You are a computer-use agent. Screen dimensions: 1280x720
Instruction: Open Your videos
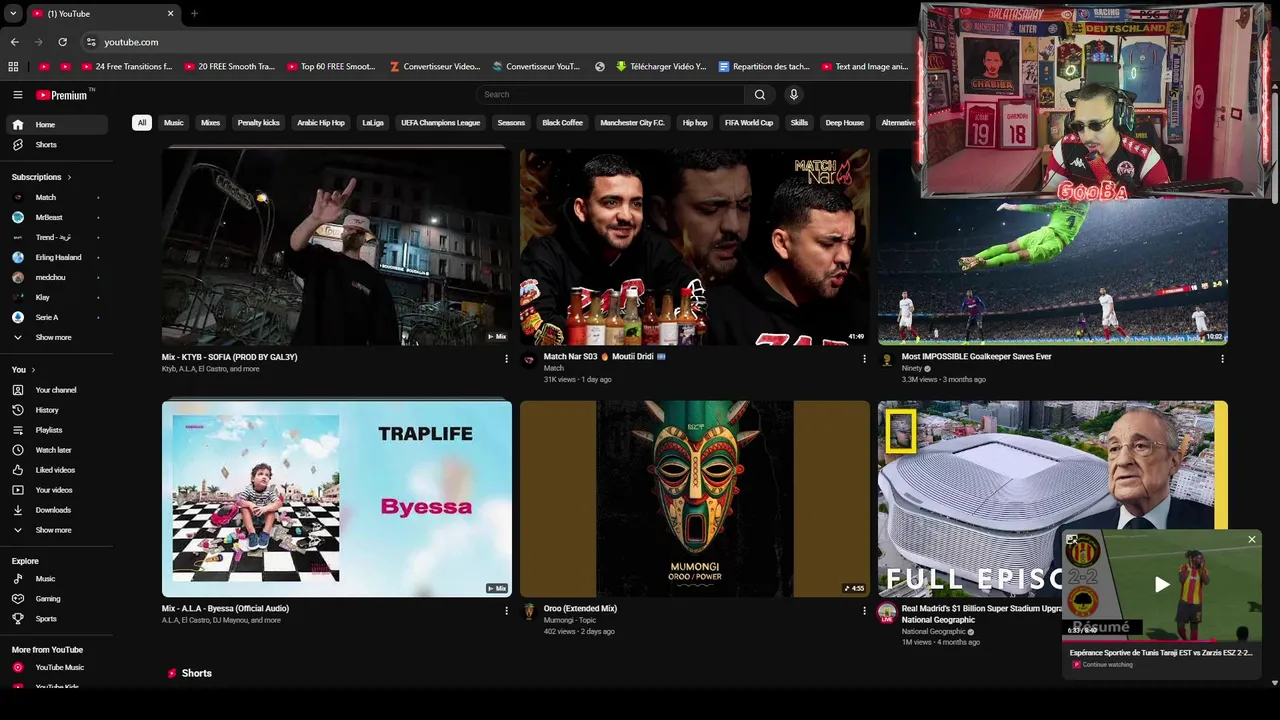coord(58,490)
